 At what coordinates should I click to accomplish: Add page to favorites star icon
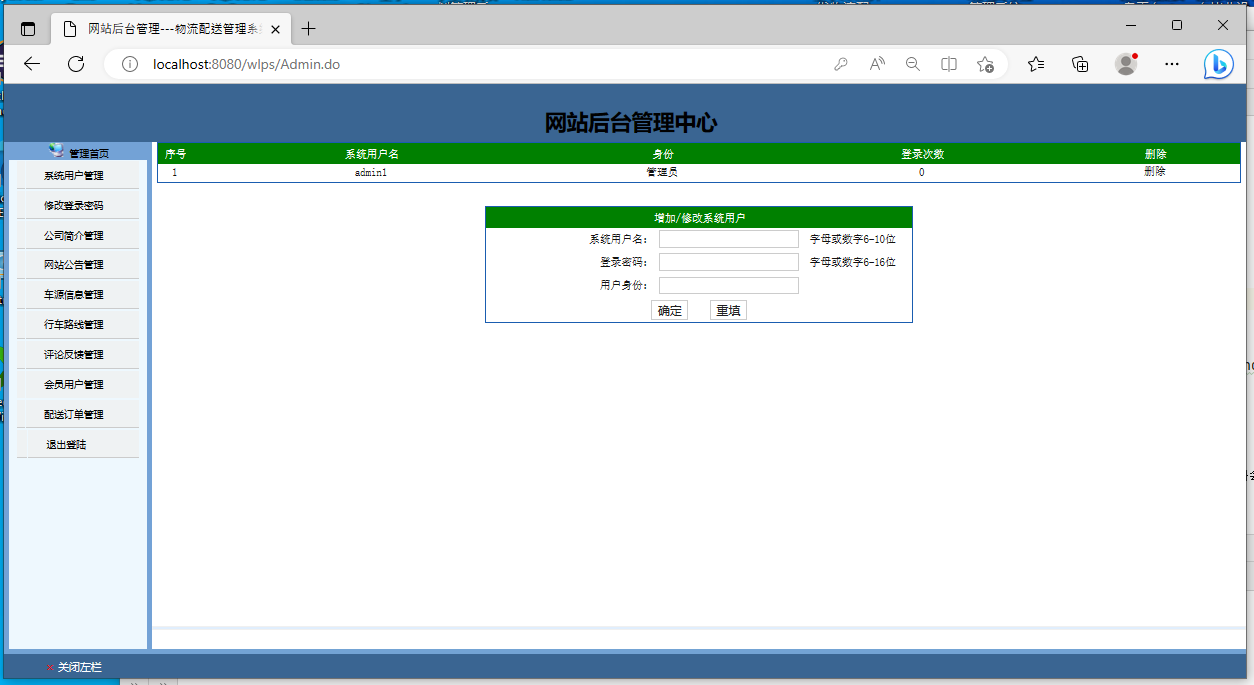985,64
